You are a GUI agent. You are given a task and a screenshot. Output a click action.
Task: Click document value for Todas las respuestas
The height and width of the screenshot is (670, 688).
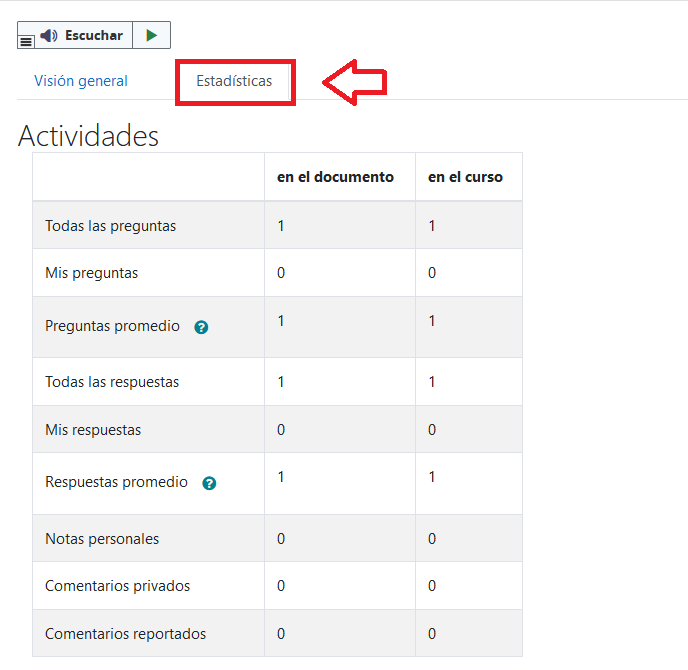(281, 382)
